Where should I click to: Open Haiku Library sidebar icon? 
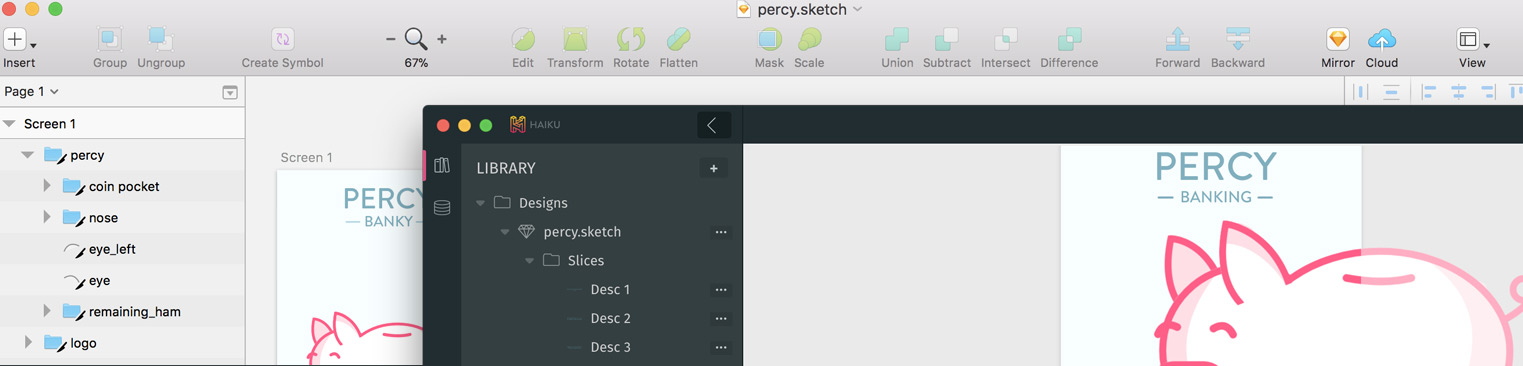(x=442, y=165)
